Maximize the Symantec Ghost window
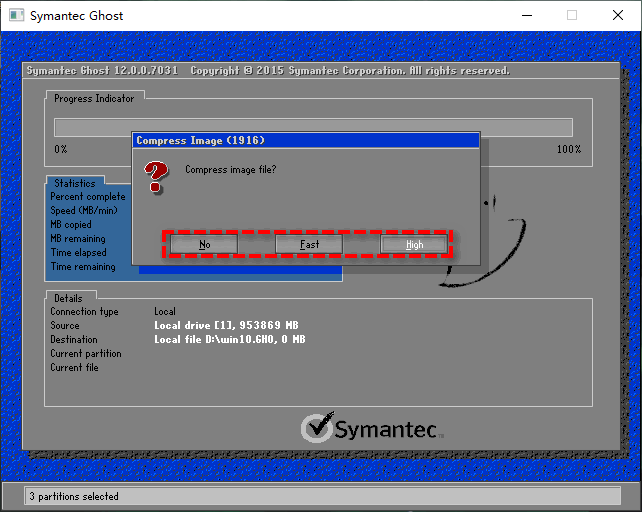The image size is (642, 512). [x=572, y=15]
